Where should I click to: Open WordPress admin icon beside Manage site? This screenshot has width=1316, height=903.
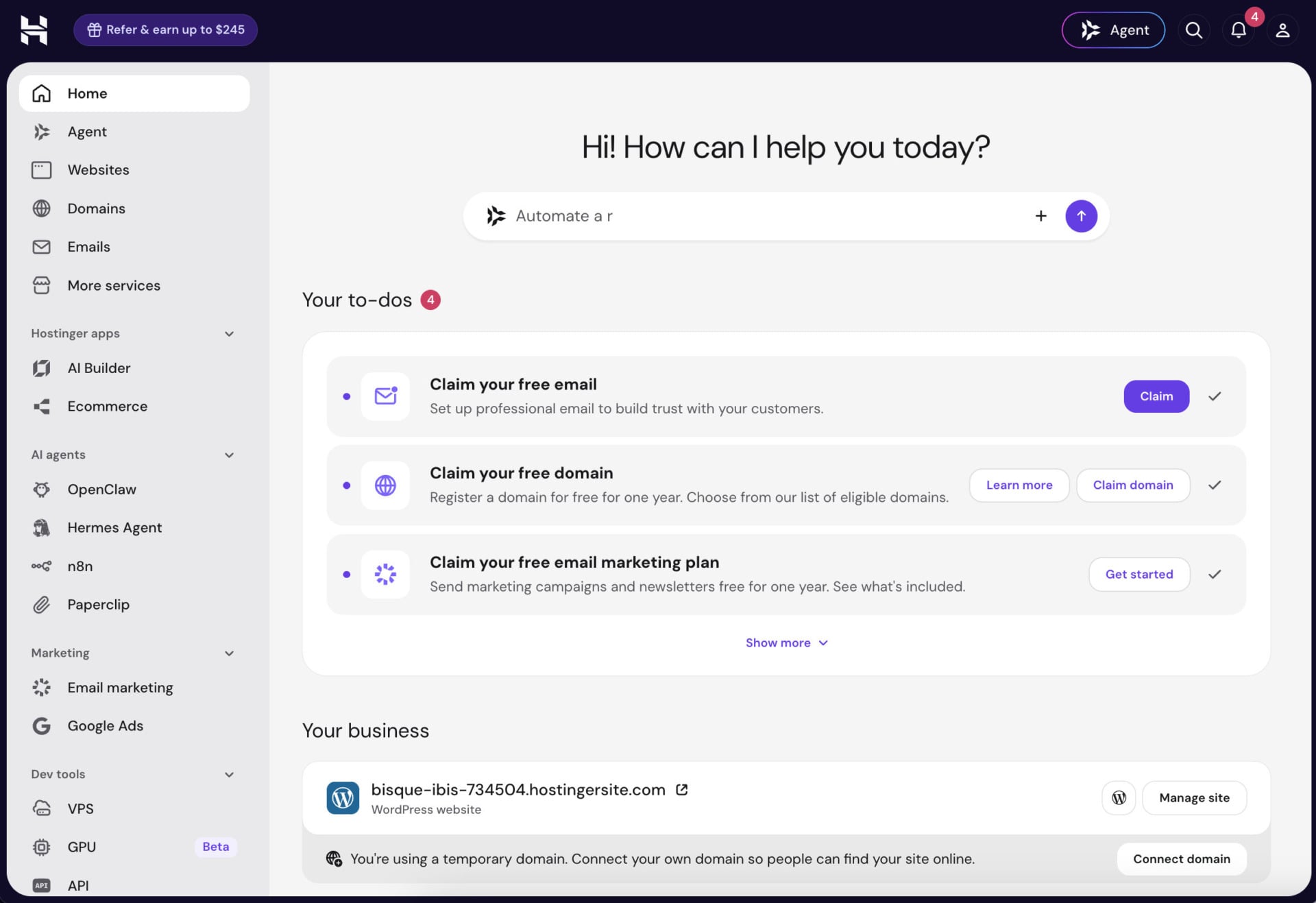pos(1119,798)
